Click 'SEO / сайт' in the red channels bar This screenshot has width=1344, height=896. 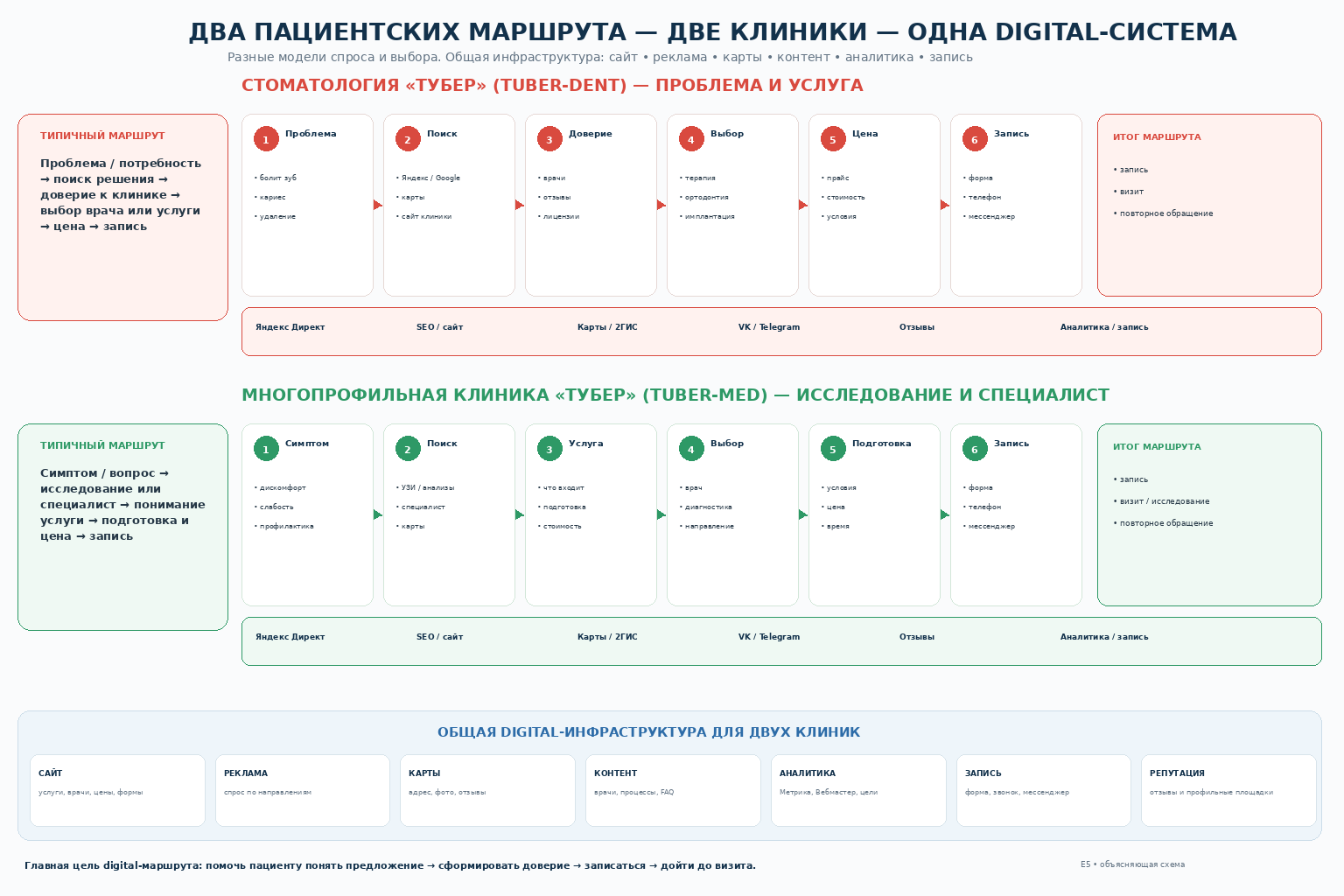pyautogui.click(x=439, y=327)
